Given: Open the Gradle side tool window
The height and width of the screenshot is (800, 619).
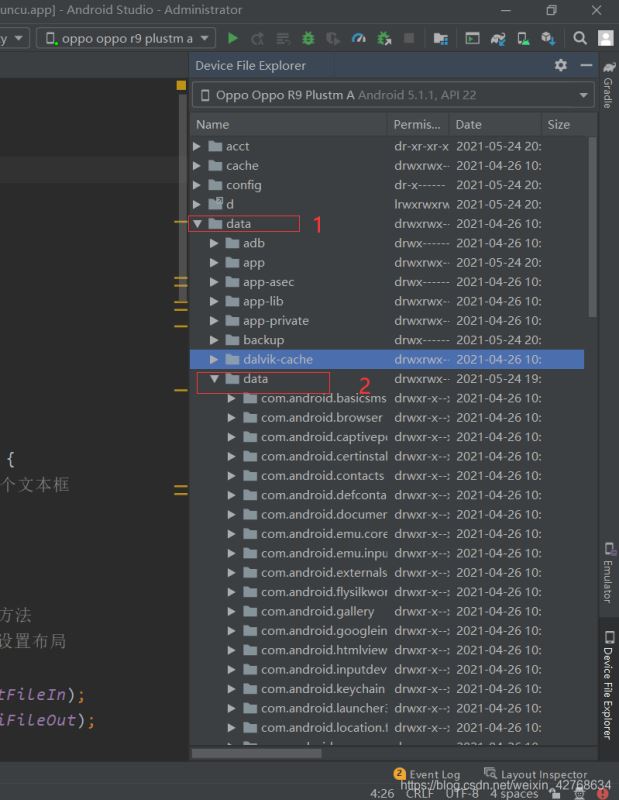Looking at the screenshot, I should tap(608, 85).
